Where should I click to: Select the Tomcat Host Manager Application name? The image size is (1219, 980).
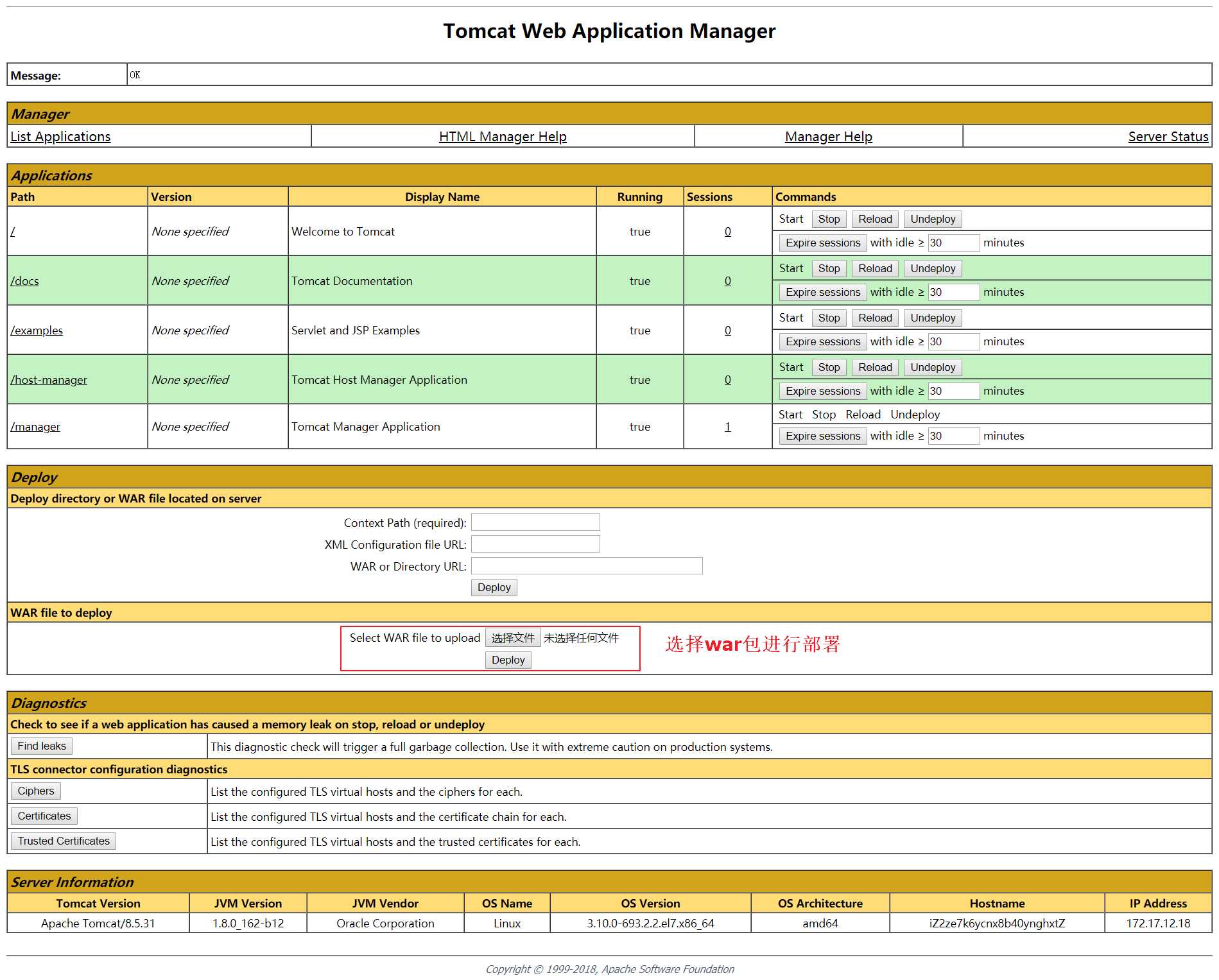pos(379,380)
